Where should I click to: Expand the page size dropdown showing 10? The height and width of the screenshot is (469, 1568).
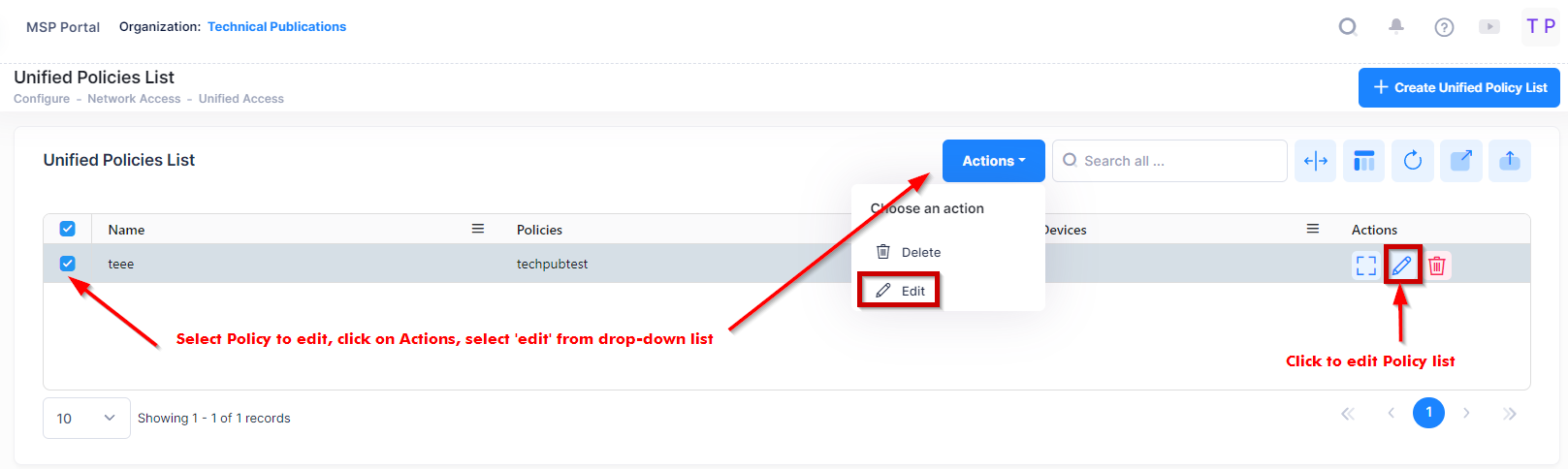click(x=86, y=418)
